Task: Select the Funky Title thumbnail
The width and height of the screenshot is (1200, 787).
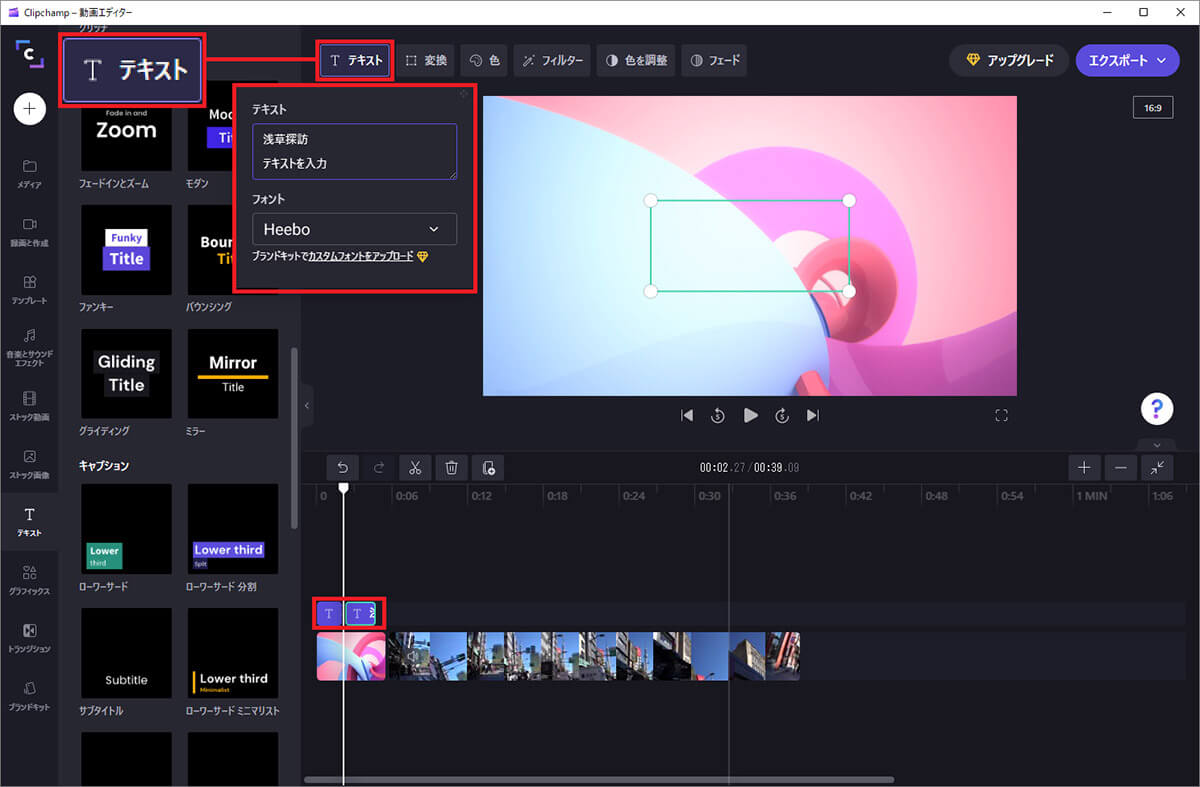Action: pos(126,250)
